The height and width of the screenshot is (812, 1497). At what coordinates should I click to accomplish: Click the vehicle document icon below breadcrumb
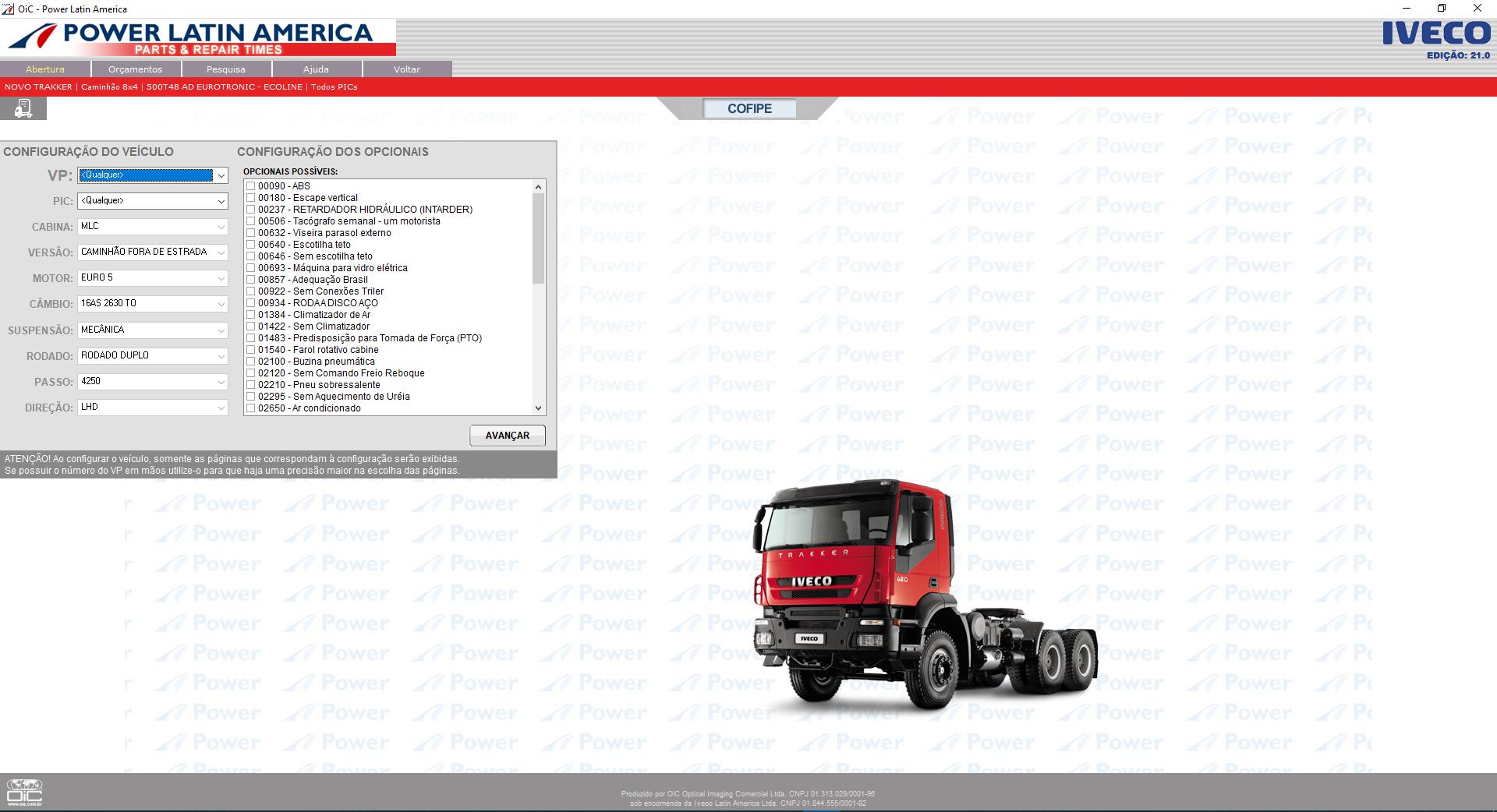pyautogui.click(x=23, y=108)
